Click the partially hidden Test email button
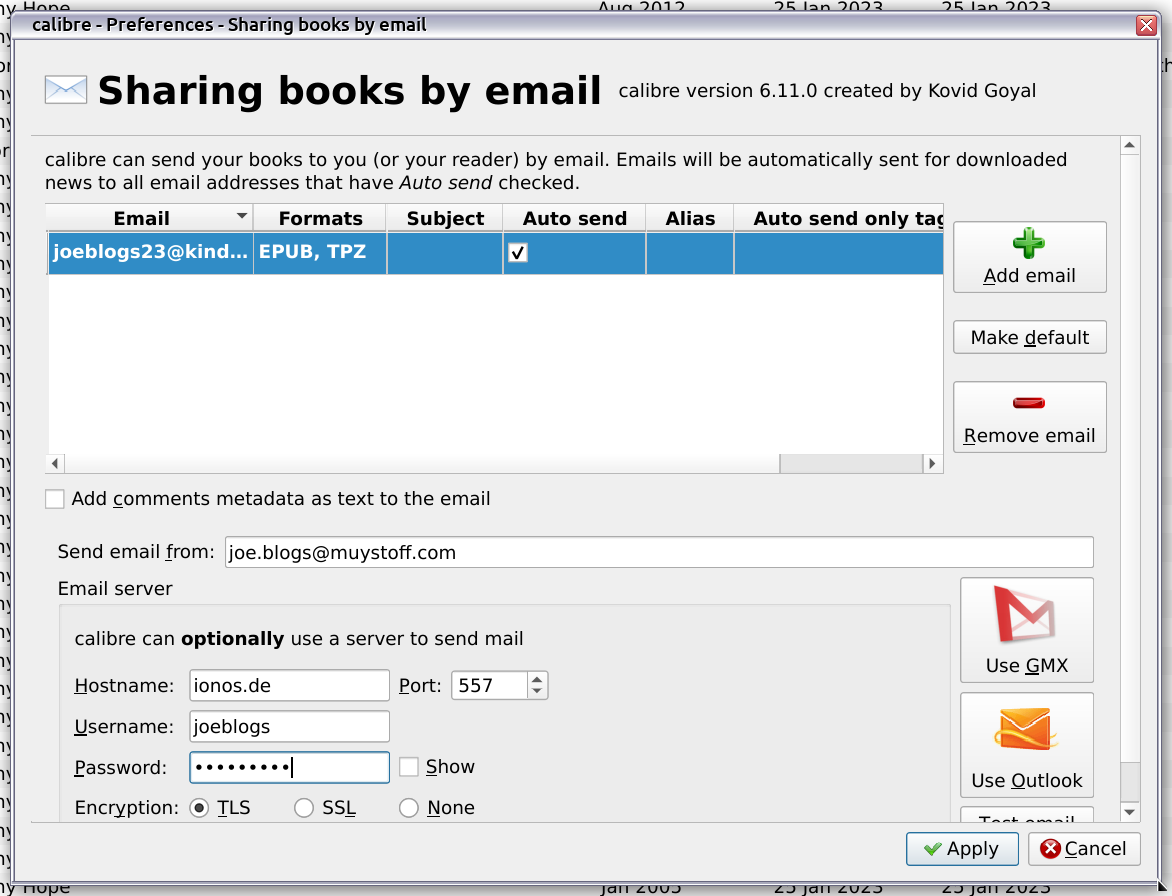This screenshot has width=1172, height=896. (1026, 815)
